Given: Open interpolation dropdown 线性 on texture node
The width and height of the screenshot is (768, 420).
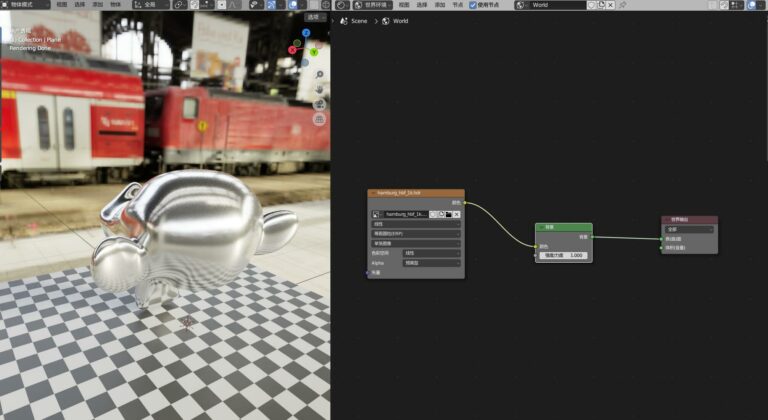Looking at the screenshot, I should [416, 224].
